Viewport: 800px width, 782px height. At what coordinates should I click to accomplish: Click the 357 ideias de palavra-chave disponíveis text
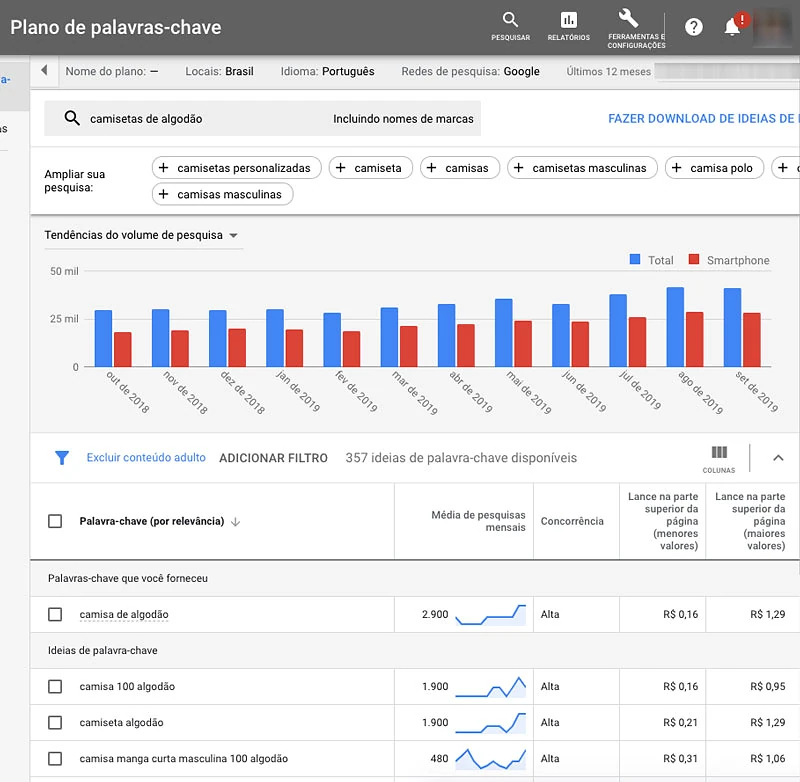click(x=461, y=458)
